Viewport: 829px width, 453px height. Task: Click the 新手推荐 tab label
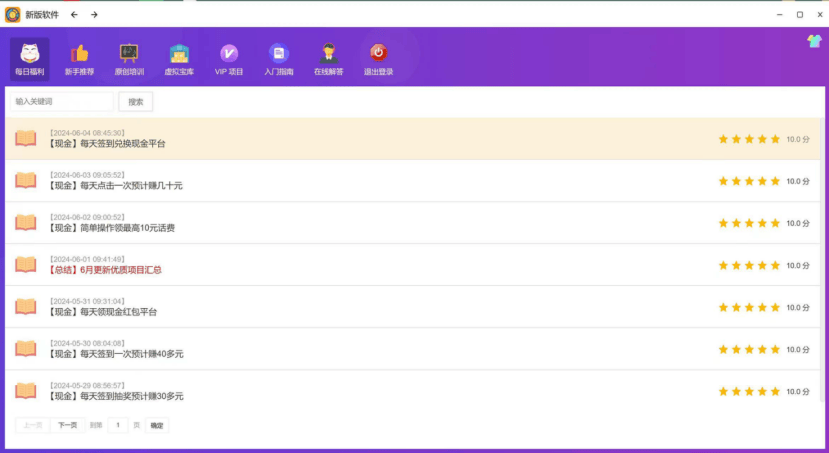click(79, 72)
